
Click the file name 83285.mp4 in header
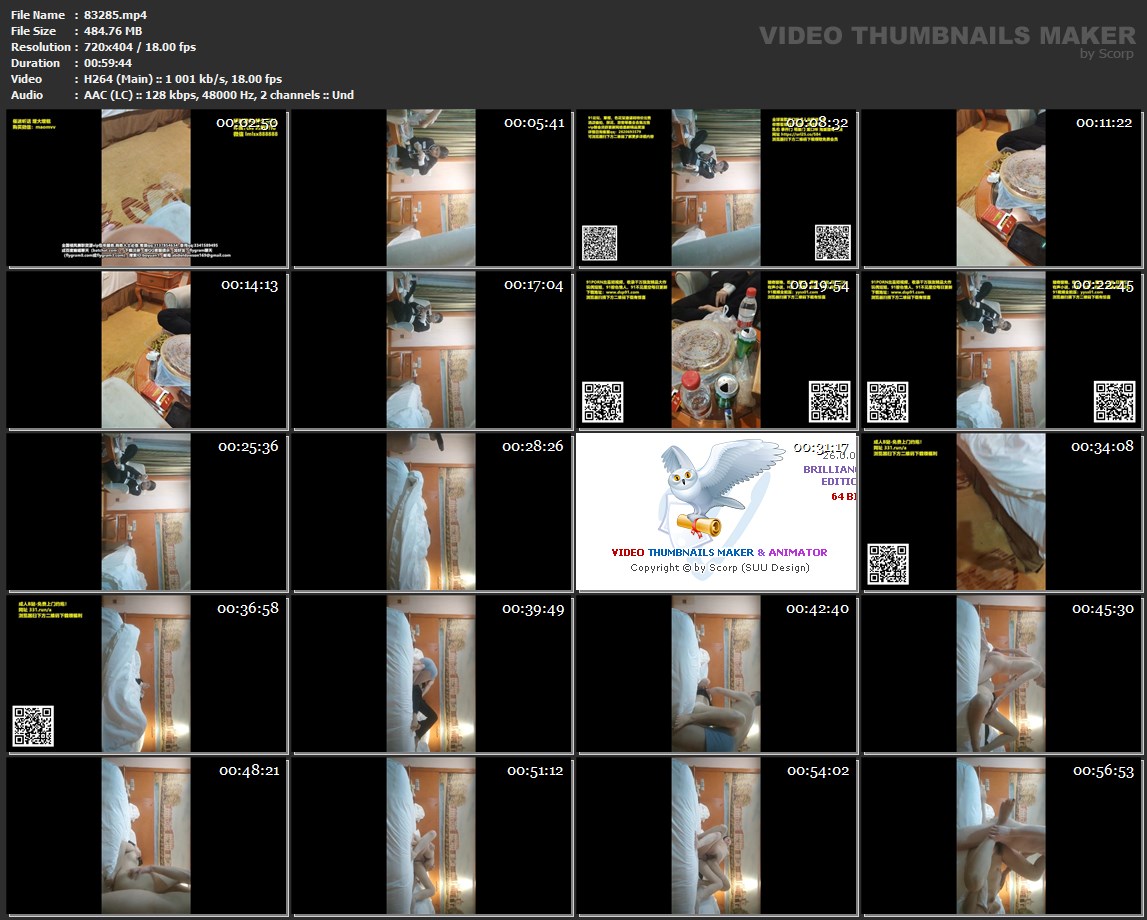116,15
